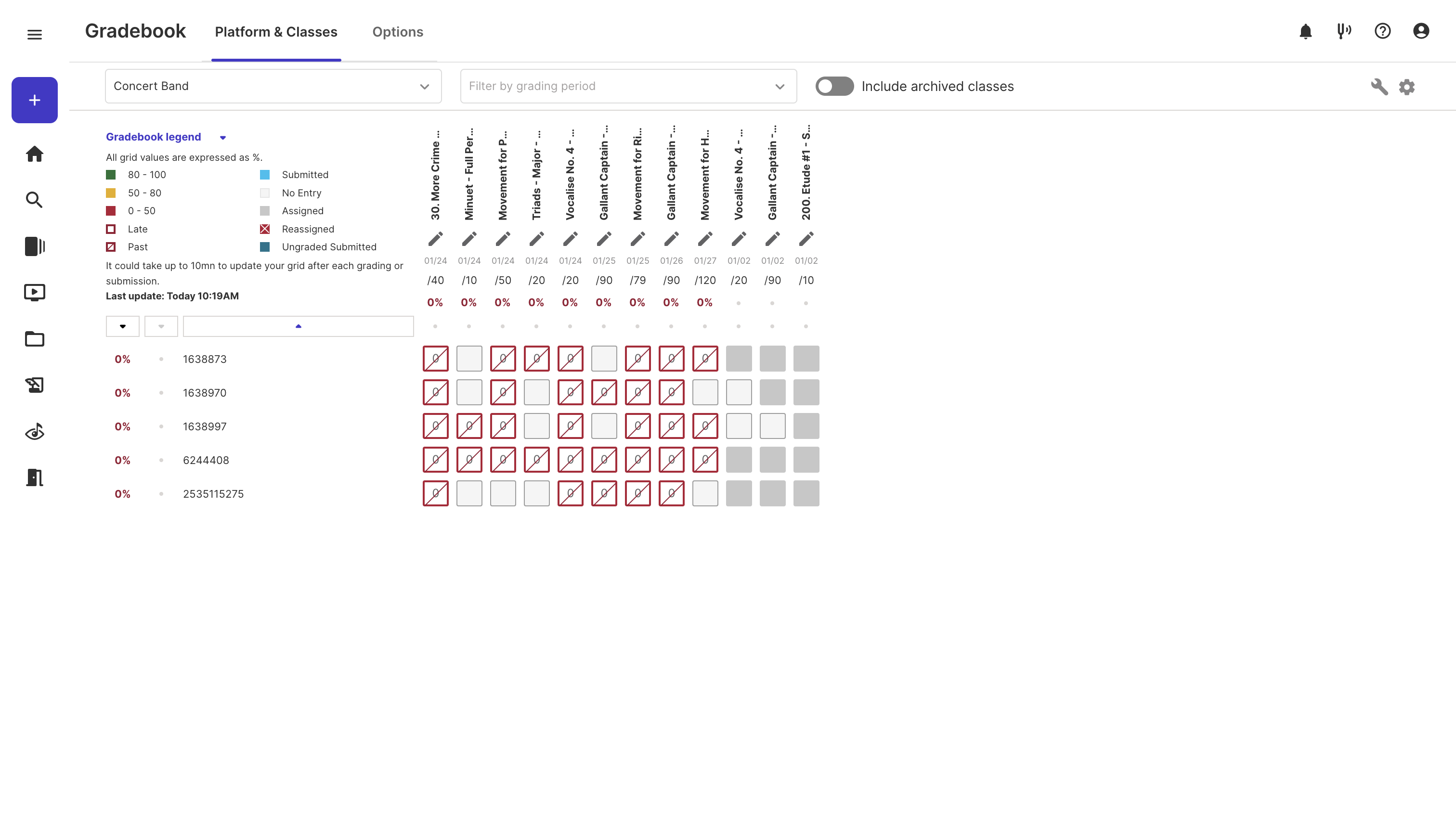Click the help question mark icon
1456x825 pixels.
click(1382, 31)
